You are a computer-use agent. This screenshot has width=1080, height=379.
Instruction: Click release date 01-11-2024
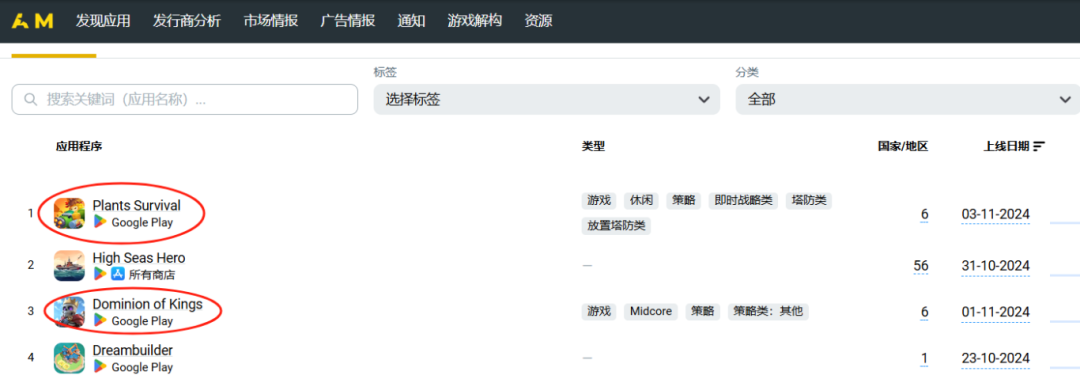tap(996, 312)
